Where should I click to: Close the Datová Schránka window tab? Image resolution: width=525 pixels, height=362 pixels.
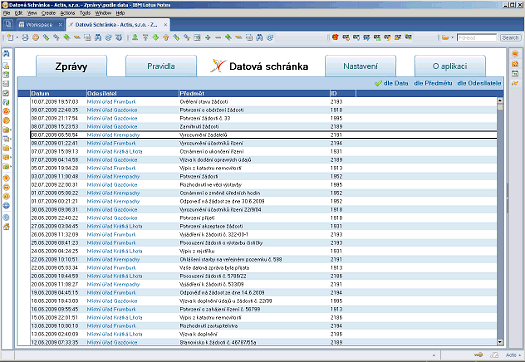(165, 25)
